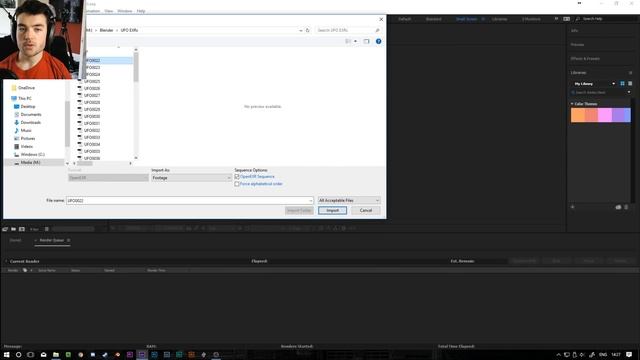Screen dimensions: 640x360
Task: Click the search magnifier in Search UFO EXRs
Action: coord(377,30)
